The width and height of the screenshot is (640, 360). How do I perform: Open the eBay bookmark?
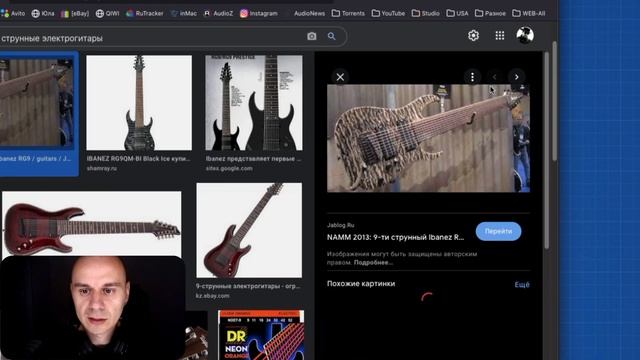(75, 13)
